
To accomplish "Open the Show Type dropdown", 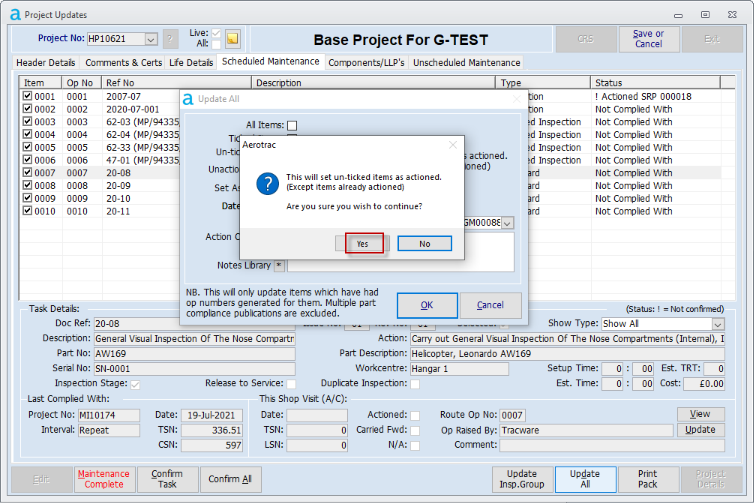I will coord(717,324).
